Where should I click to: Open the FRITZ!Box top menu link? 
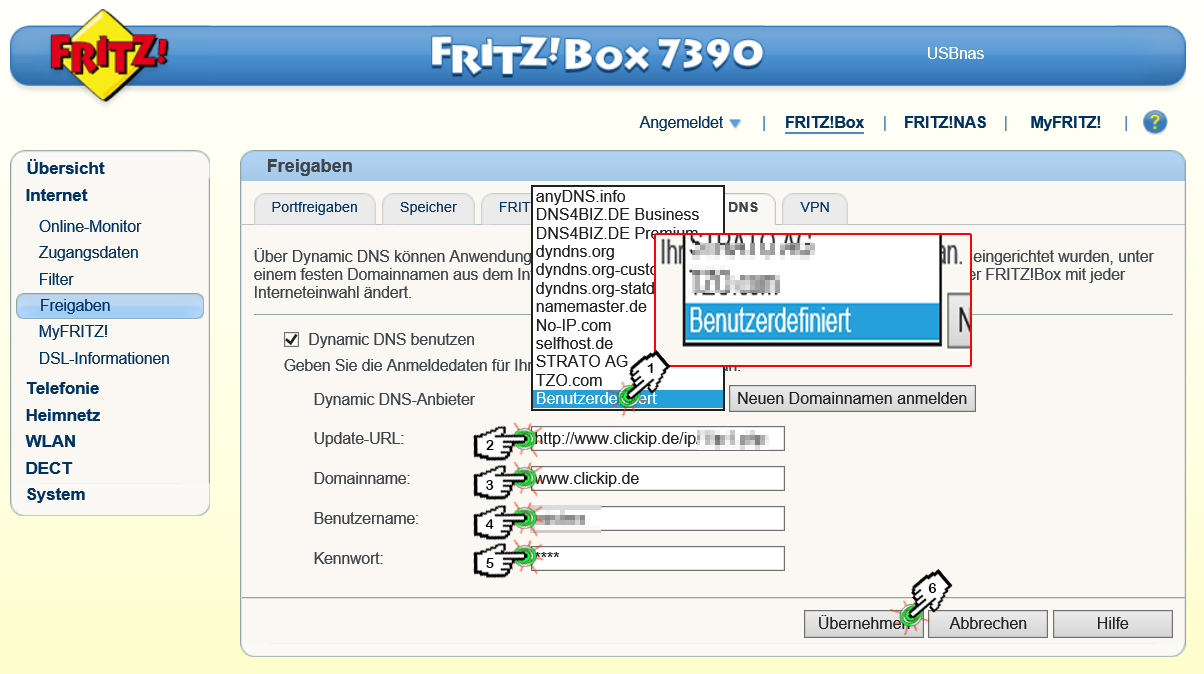824,123
